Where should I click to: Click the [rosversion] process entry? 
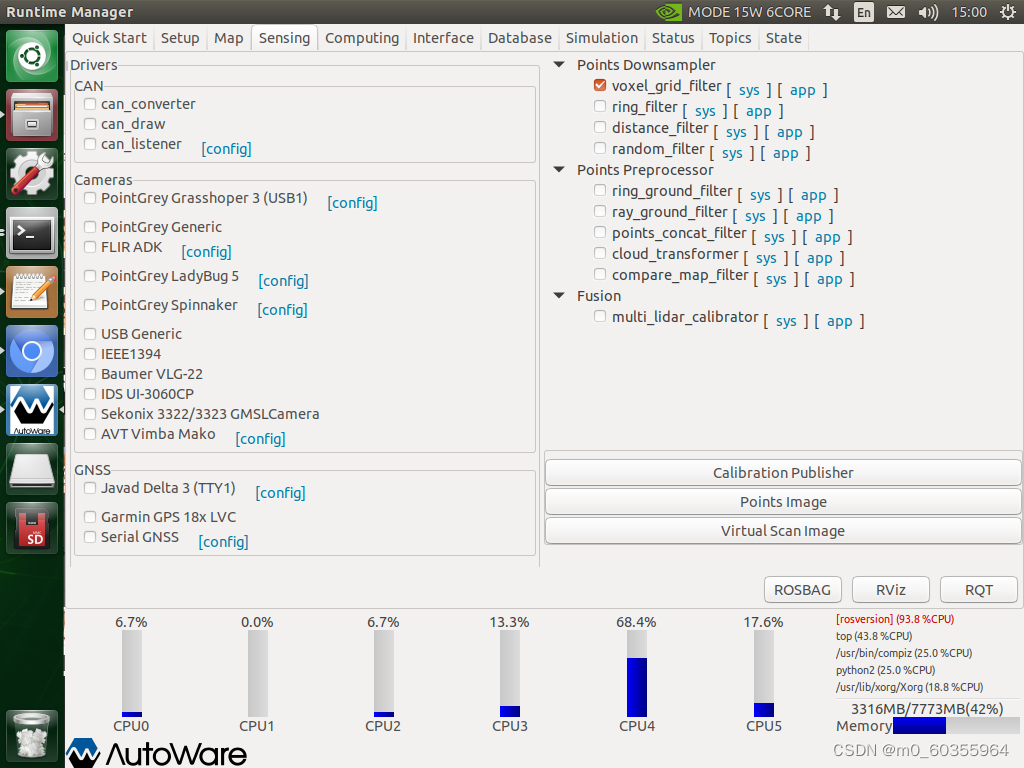tap(895, 619)
